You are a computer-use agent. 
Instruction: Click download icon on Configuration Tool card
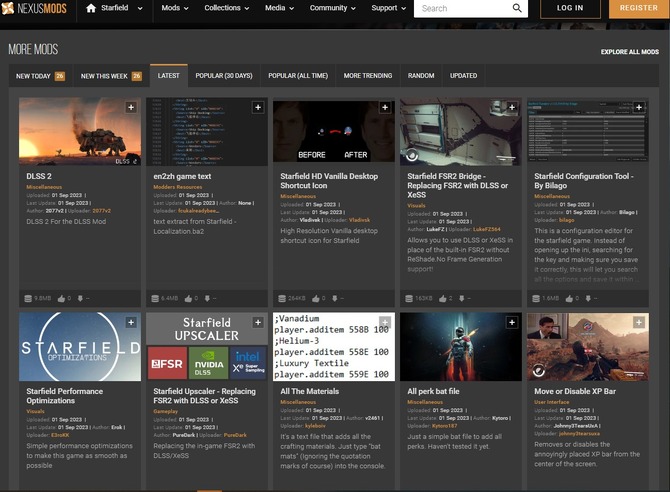pos(588,298)
